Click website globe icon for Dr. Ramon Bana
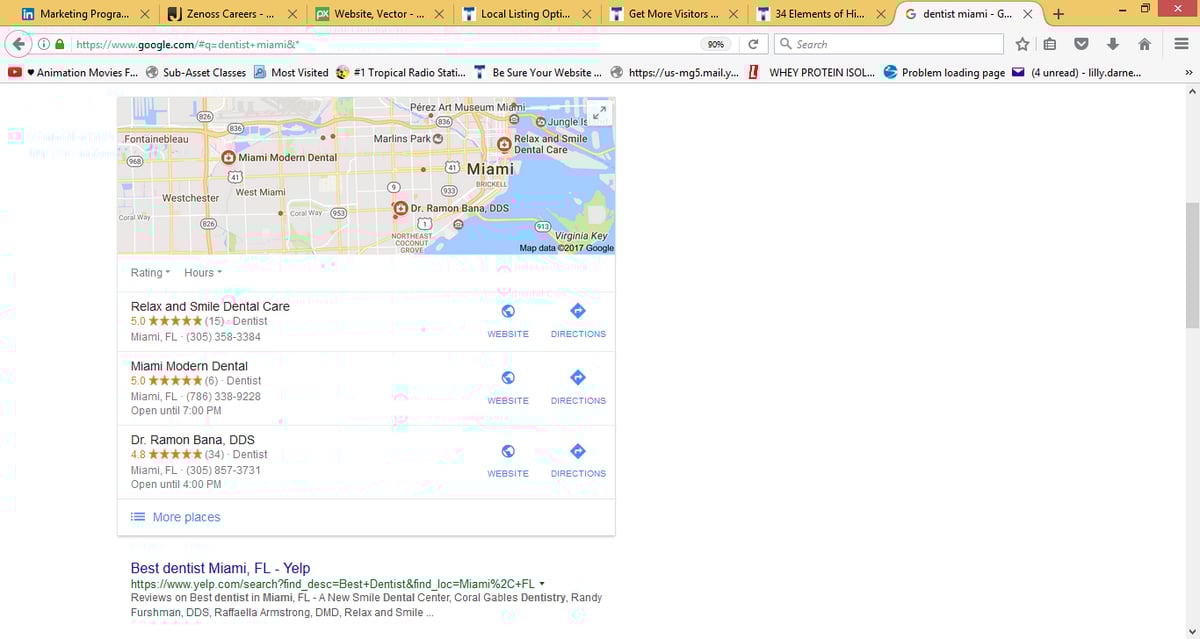1200x639 pixels. click(508, 451)
